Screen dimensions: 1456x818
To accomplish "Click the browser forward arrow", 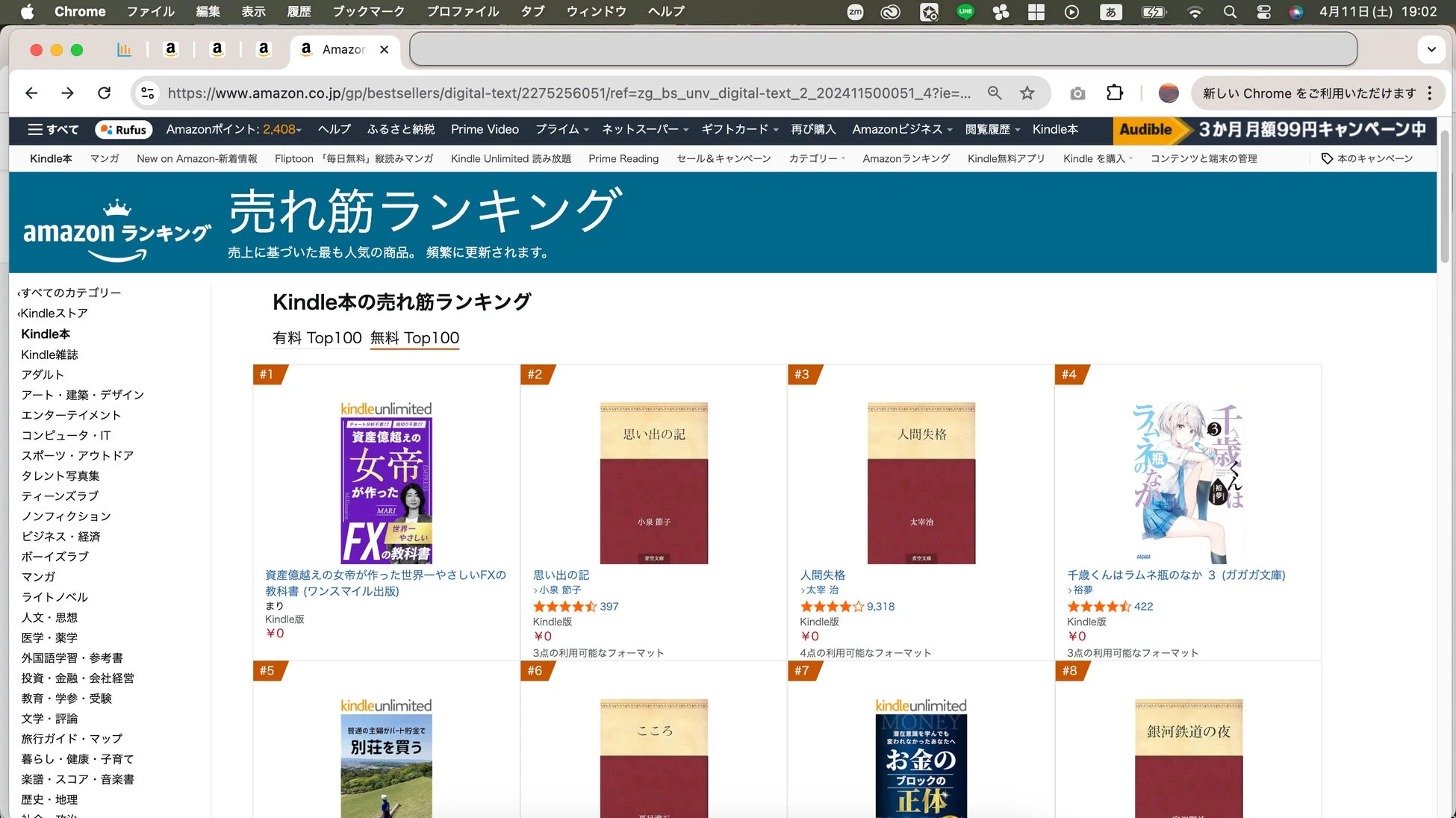I will (x=67, y=93).
